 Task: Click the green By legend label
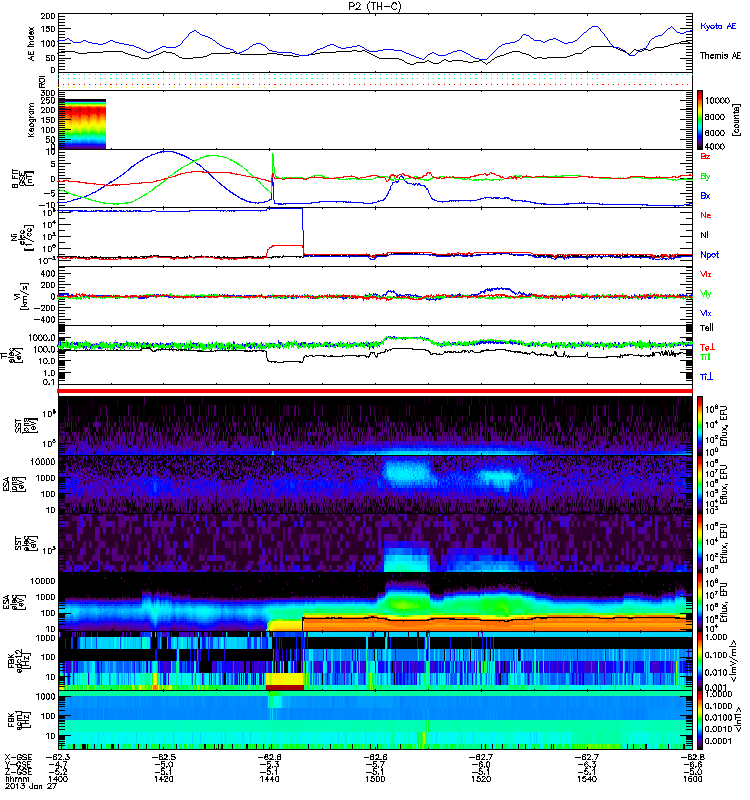pyautogui.click(x=705, y=177)
